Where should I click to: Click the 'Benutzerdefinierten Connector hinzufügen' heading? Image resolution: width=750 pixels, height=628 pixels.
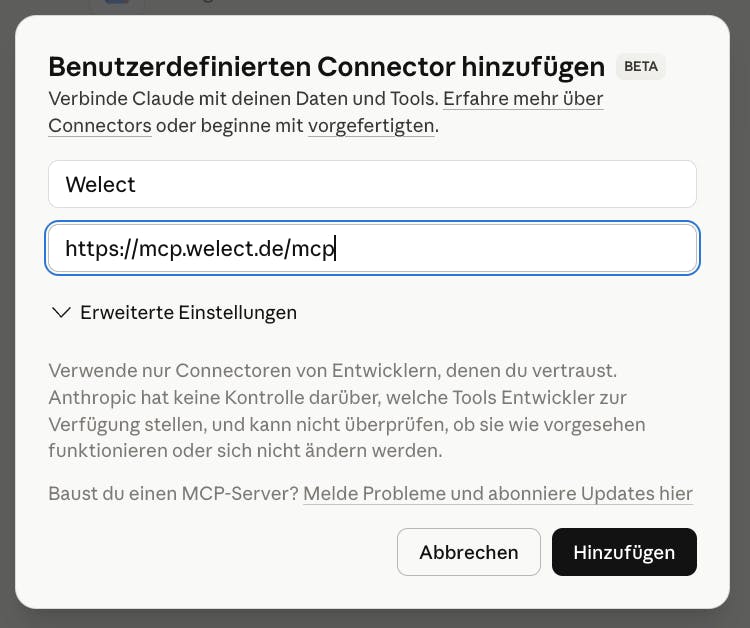[326, 67]
